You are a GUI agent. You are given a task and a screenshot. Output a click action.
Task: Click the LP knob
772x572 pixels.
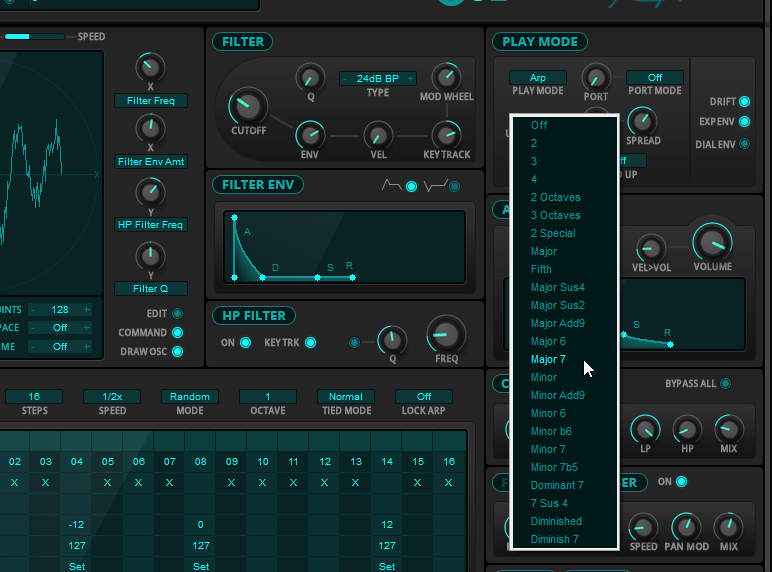point(645,430)
